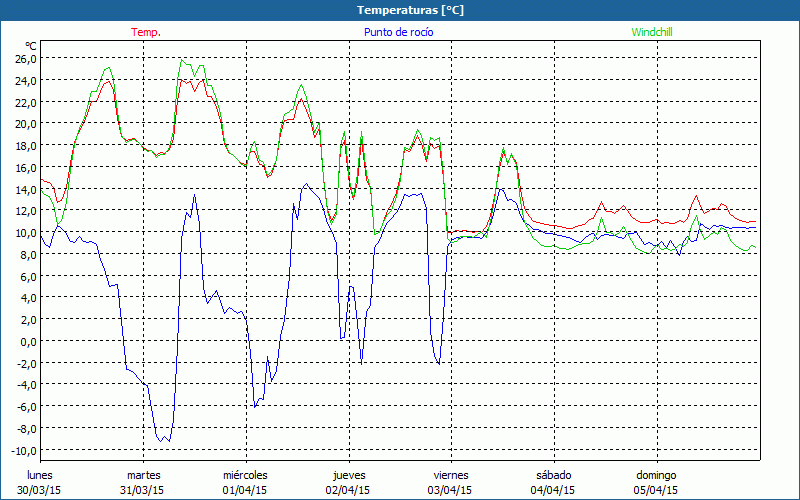Click the '26,0' value on the temperature axis
This screenshot has height=500, width=800.
[x=24, y=58]
